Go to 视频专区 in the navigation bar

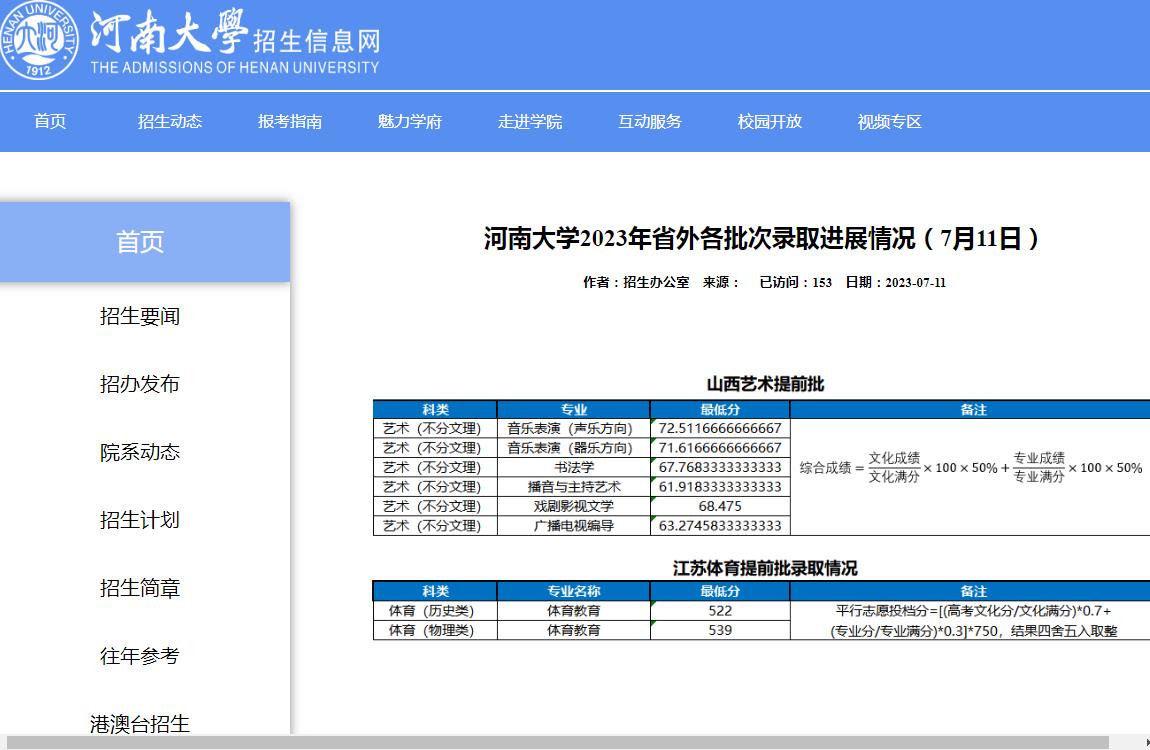[890, 122]
